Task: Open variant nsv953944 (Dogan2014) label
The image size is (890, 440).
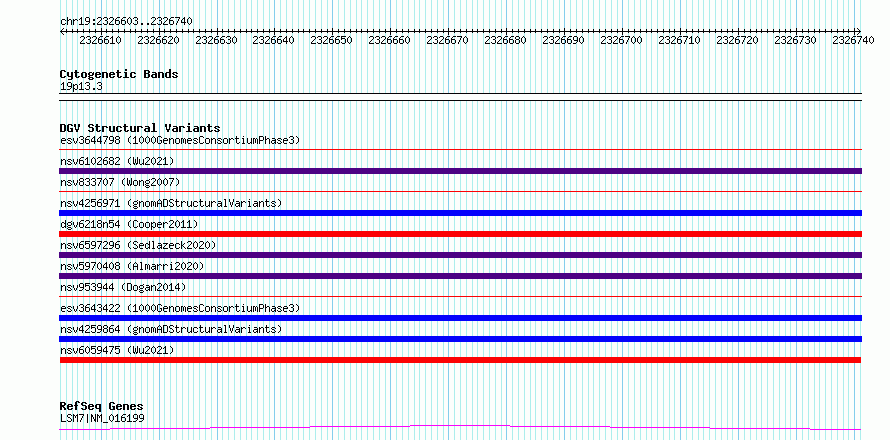Action: click(123, 287)
